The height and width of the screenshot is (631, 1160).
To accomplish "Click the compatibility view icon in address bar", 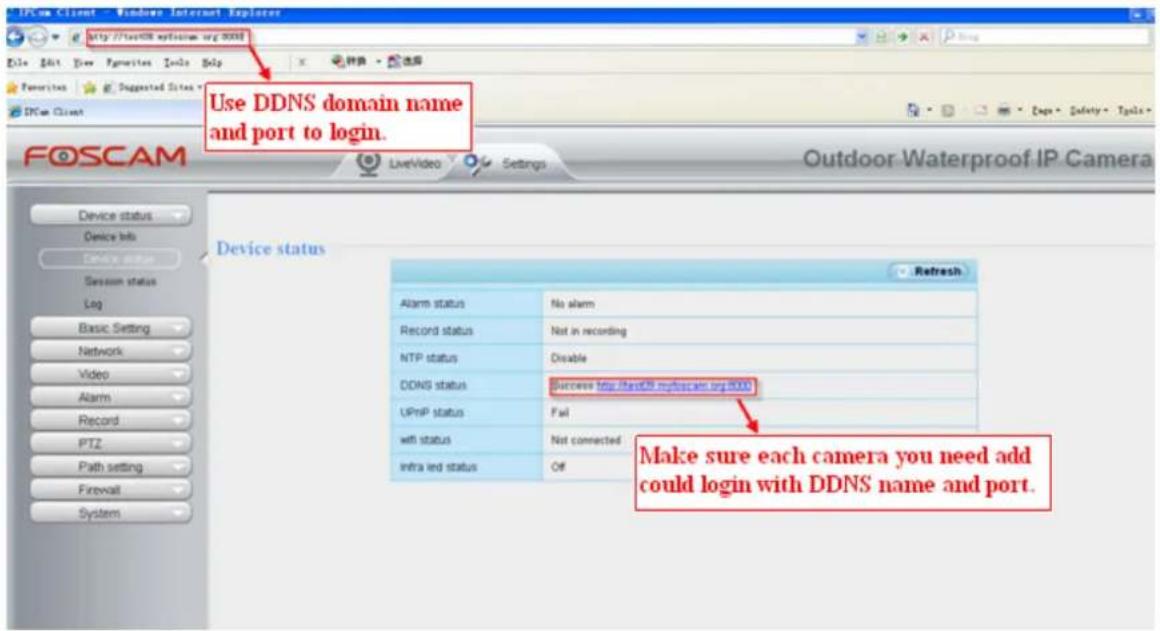I will [x=881, y=36].
